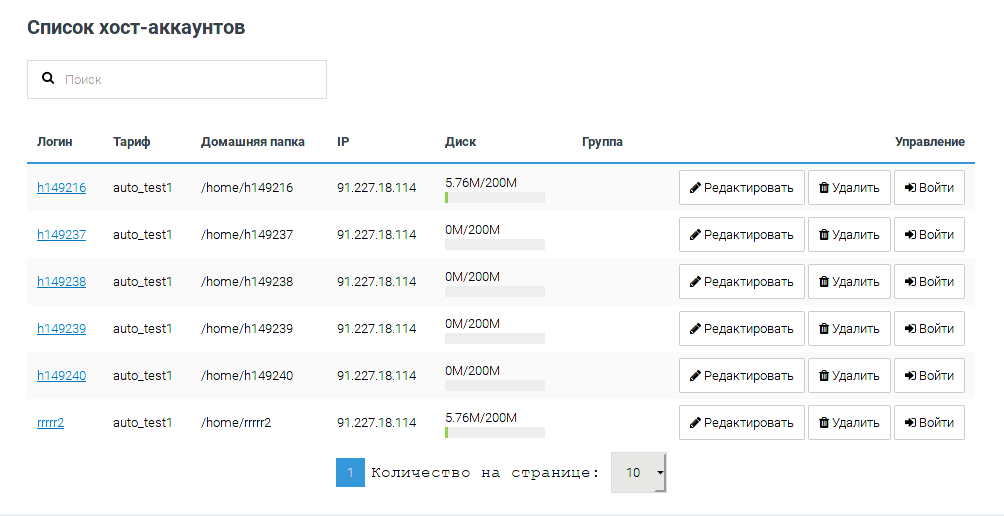Image resolution: width=1004 pixels, height=516 pixels.
Task: Click pencil icon in h149239 row
Action: (x=696, y=329)
